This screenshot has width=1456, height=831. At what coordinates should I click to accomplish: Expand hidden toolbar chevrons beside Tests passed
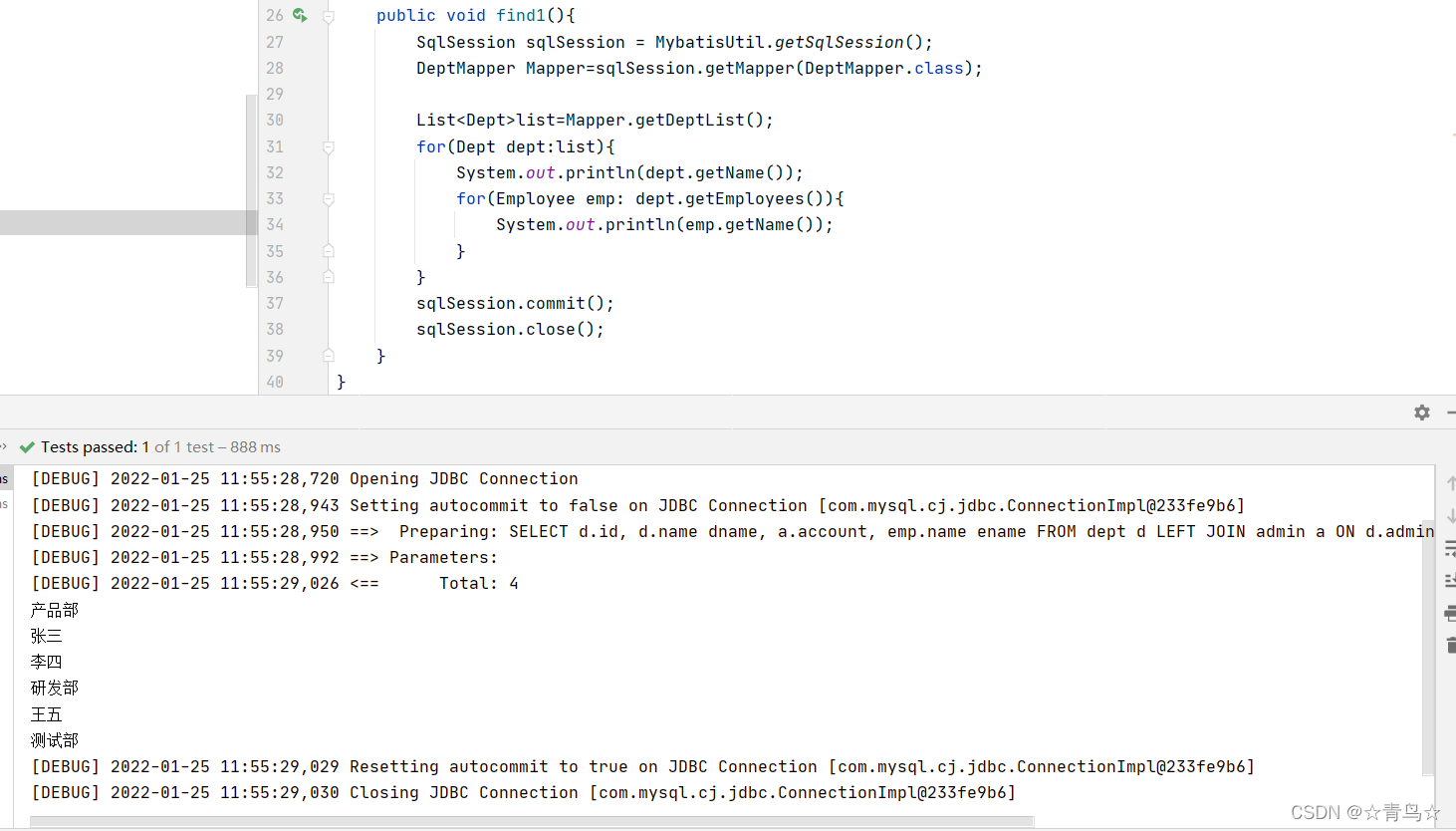tap(4, 446)
